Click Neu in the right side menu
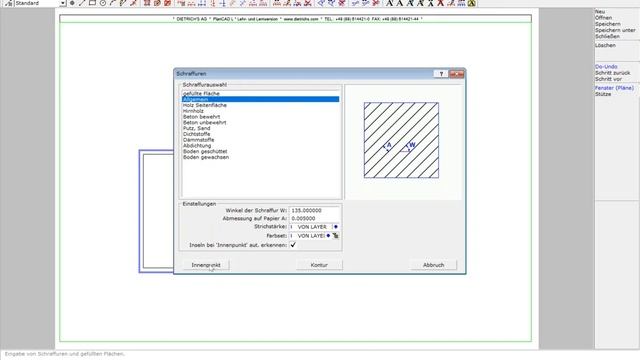Viewport: 640px width, 360px height. [600, 12]
